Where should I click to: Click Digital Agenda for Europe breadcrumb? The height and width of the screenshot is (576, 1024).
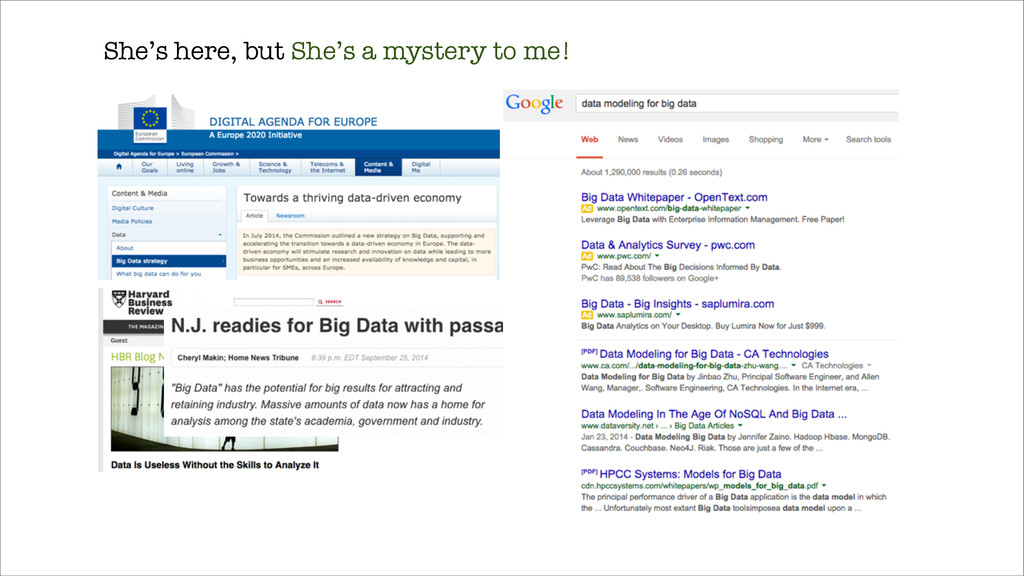pyautogui.click(x=144, y=154)
